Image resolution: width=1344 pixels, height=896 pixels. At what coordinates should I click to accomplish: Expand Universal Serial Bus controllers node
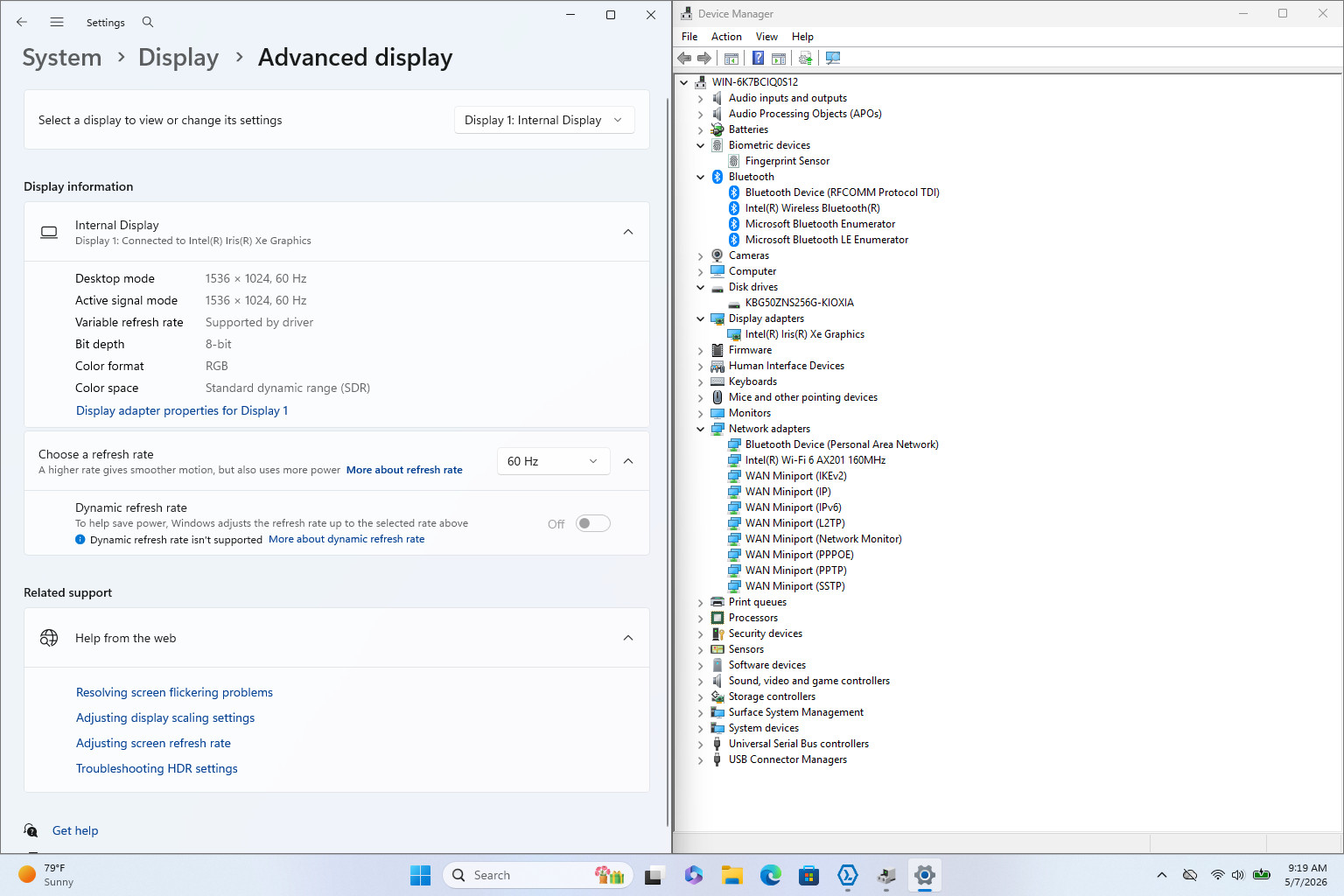(x=700, y=745)
